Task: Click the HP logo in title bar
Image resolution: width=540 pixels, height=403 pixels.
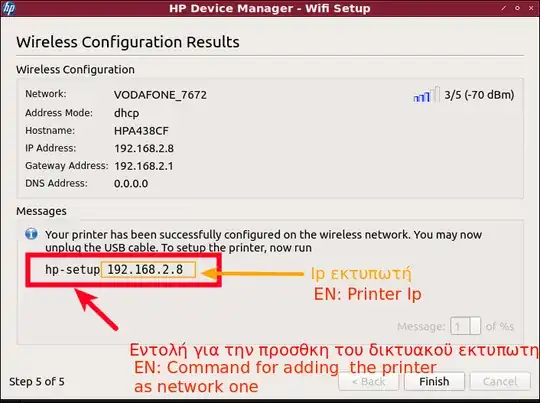Action: (x=8, y=8)
